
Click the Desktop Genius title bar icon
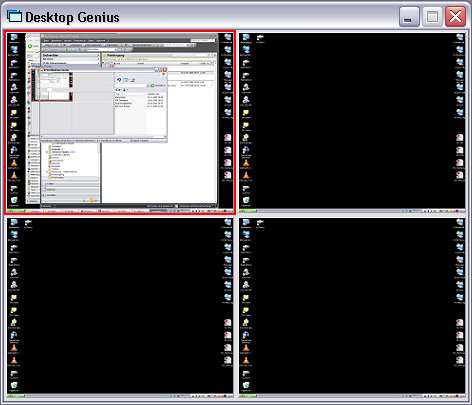[15, 16]
